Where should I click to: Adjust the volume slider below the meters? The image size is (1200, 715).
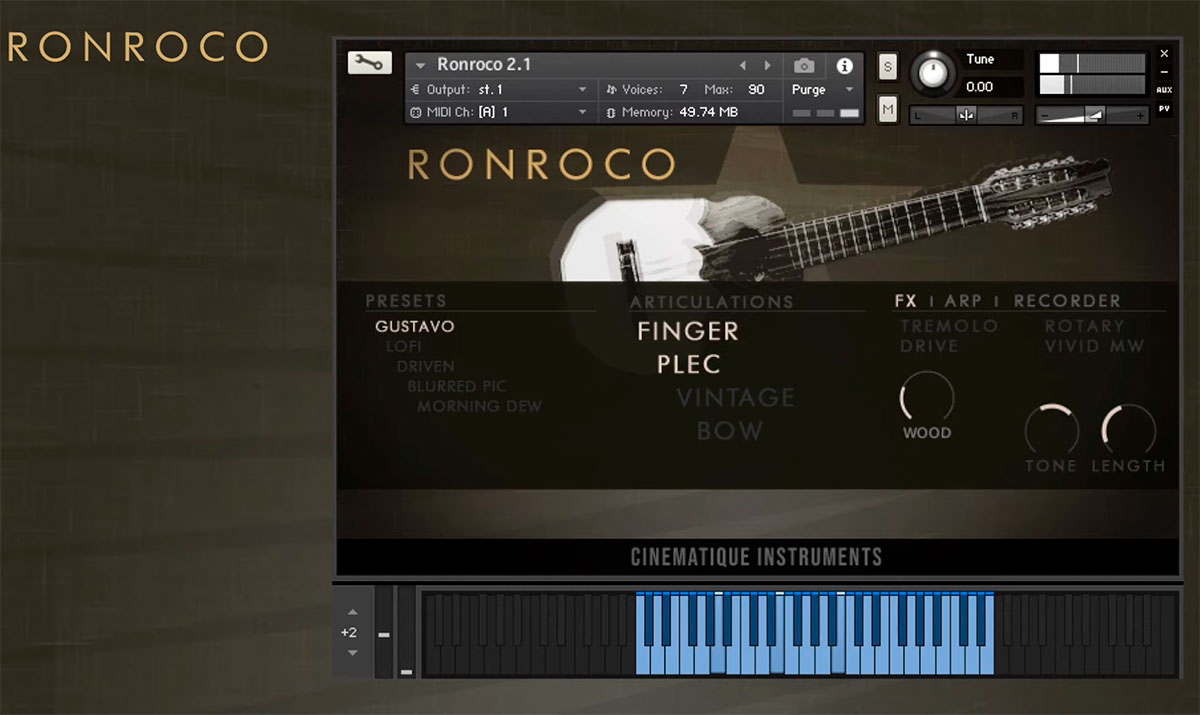tap(1091, 115)
